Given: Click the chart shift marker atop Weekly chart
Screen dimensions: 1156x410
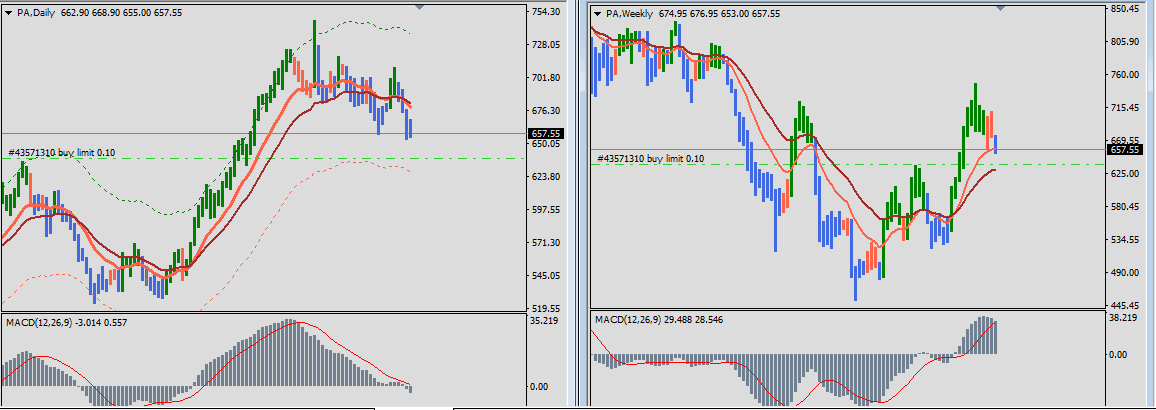Looking at the screenshot, I should tap(1000, 7).
